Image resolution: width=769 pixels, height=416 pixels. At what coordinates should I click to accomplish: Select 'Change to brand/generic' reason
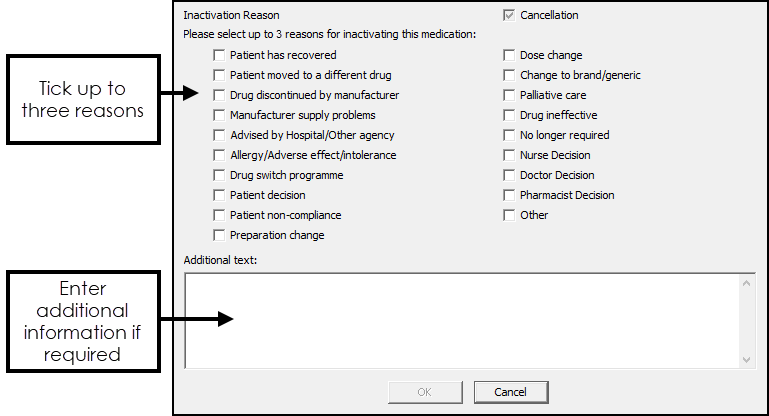(x=509, y=76)
